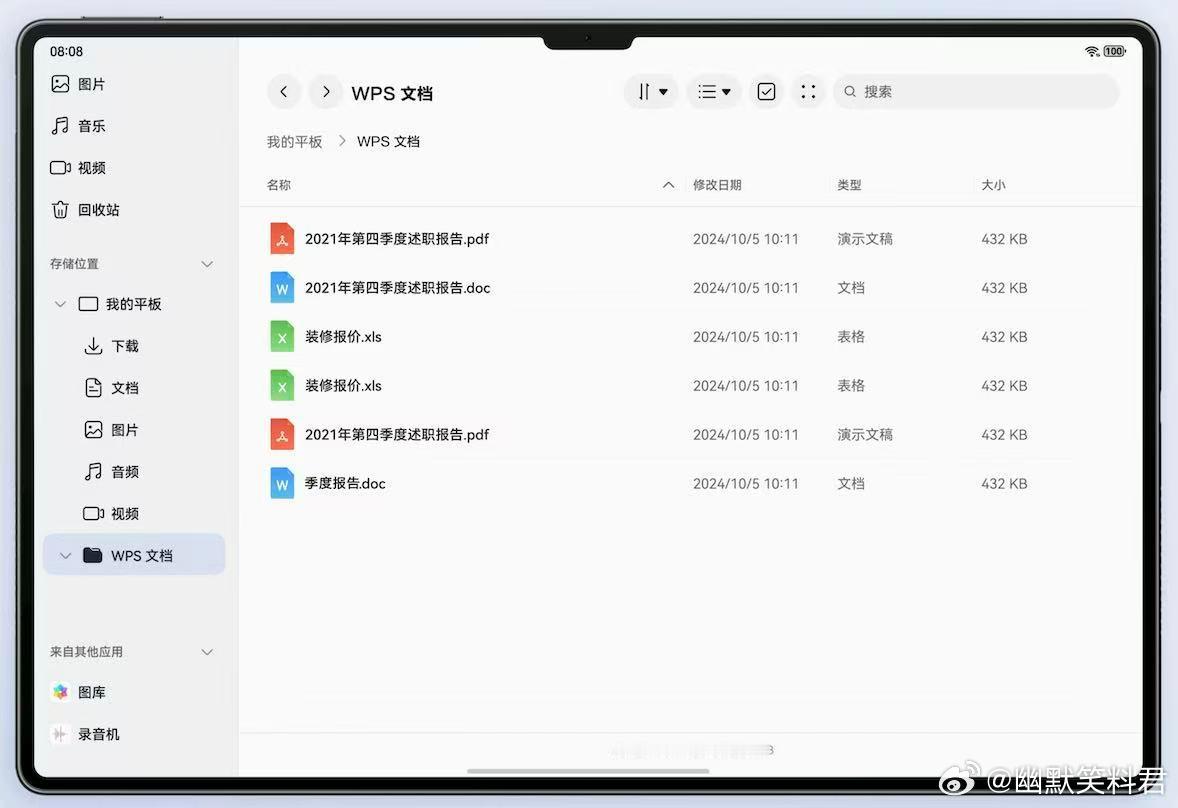Open the 文档 folder in sidebar tree
Screen dimensions: 1178x808
click(x=111, y=388)
